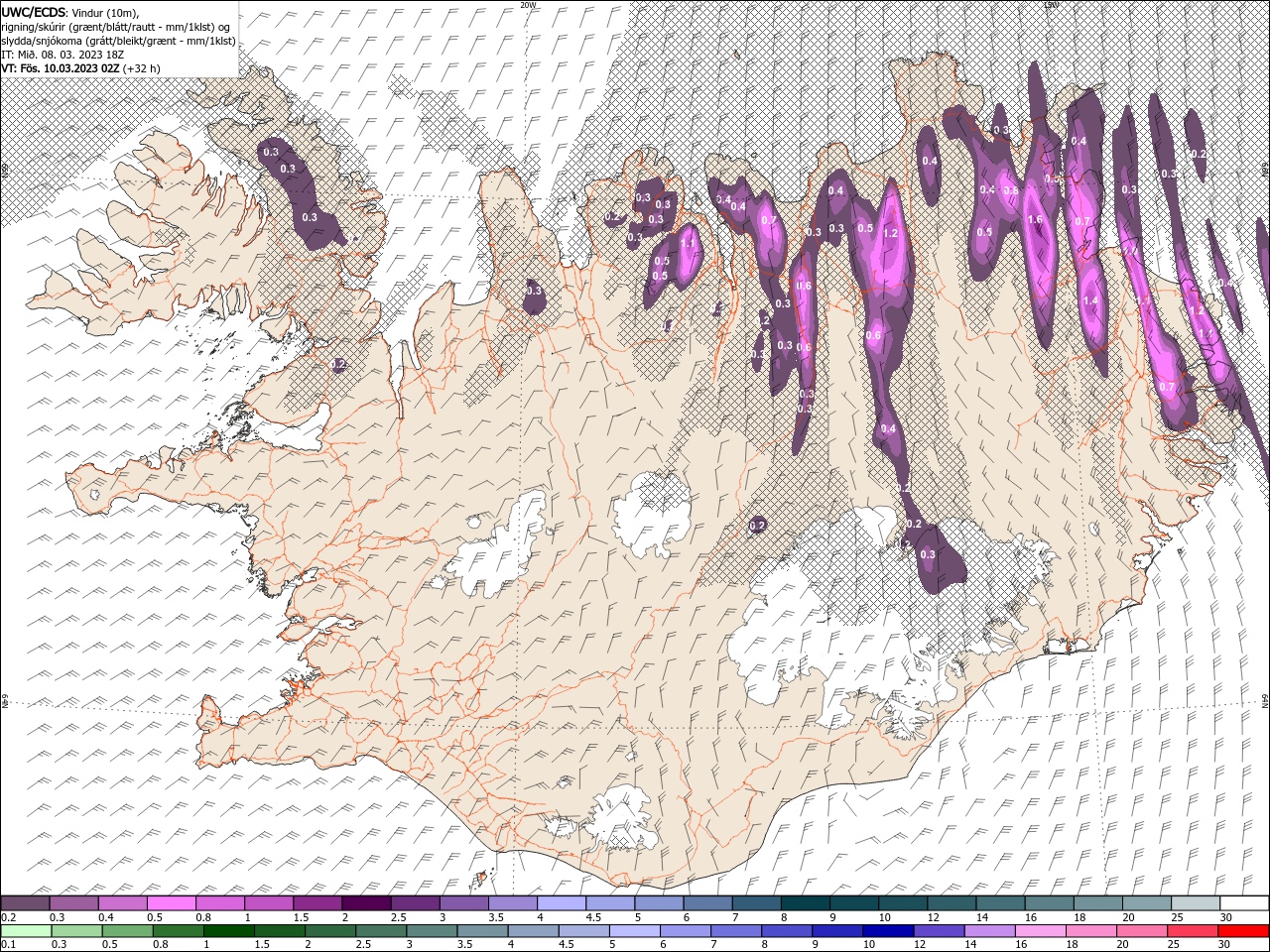
Task: Select the dark navy blue swatch between 10 and 12
Action: (x=886, y=930)
